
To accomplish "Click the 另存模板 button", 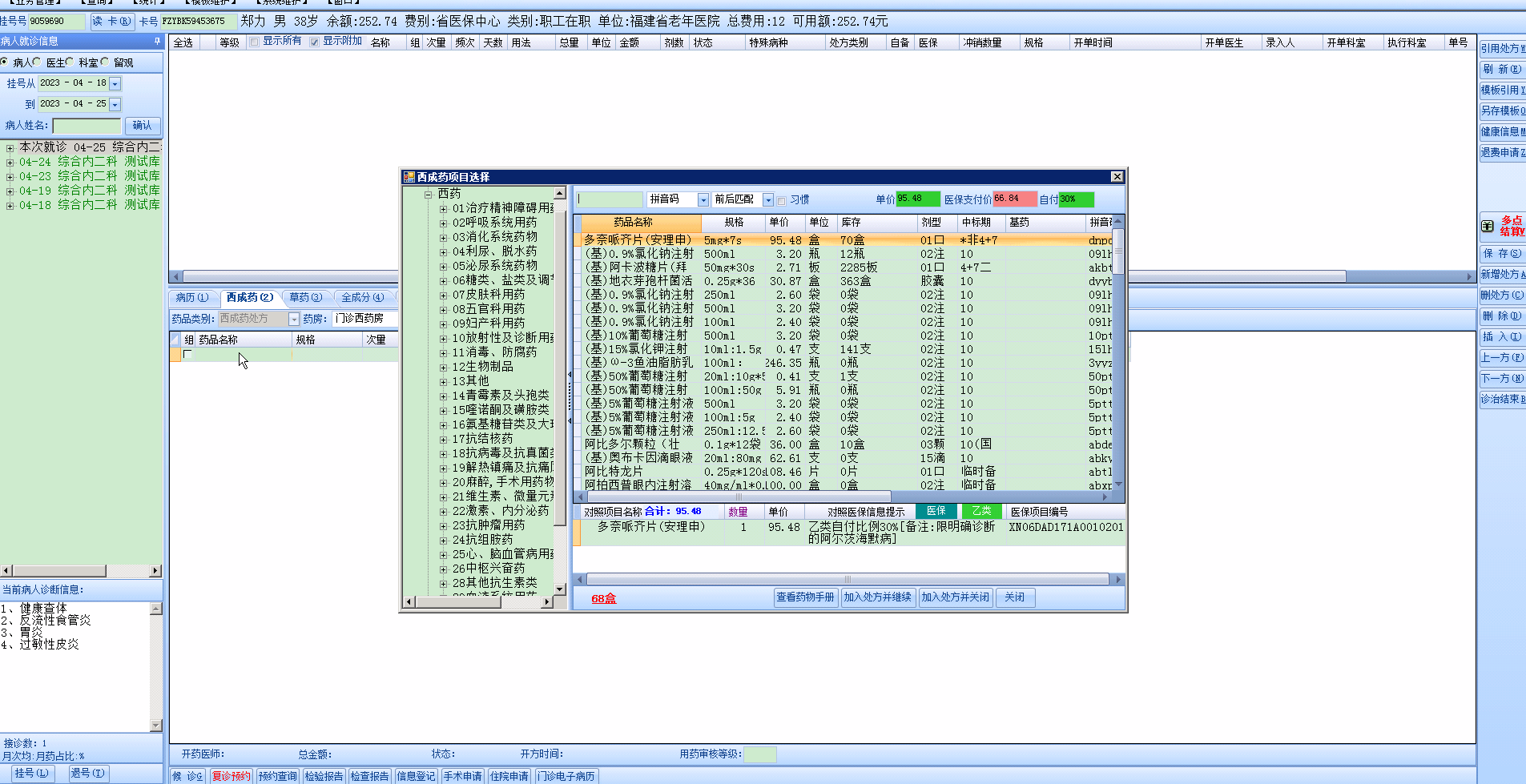I will 1502,111.
